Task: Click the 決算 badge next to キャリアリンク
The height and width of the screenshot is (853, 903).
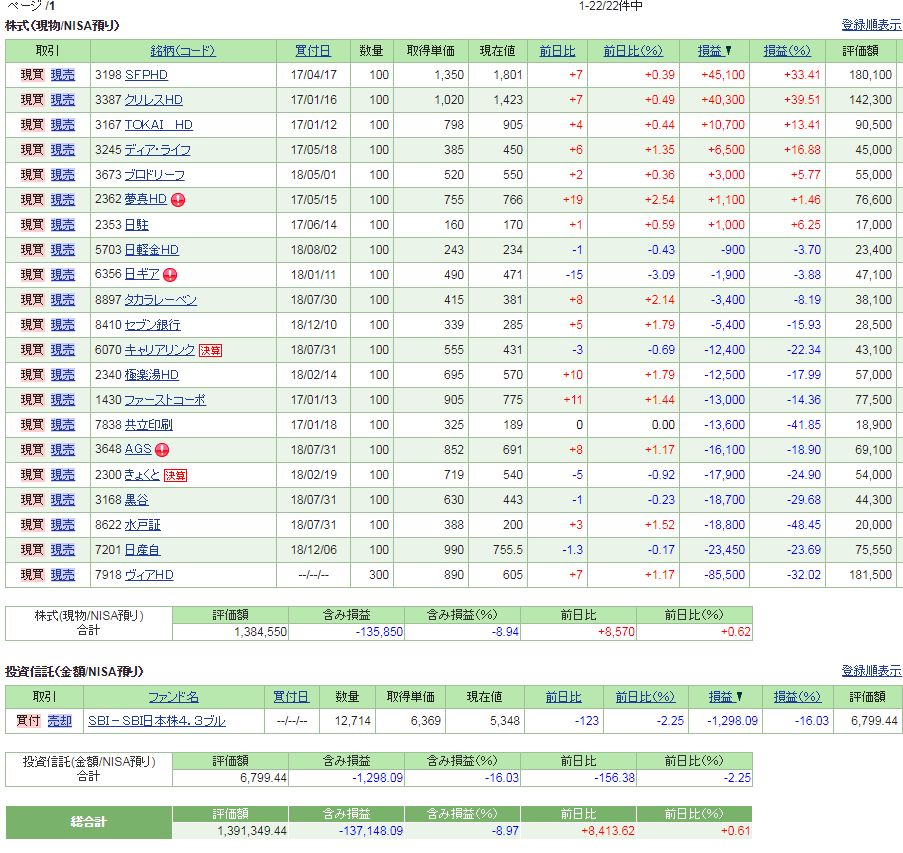Action: tap(210, 350)
